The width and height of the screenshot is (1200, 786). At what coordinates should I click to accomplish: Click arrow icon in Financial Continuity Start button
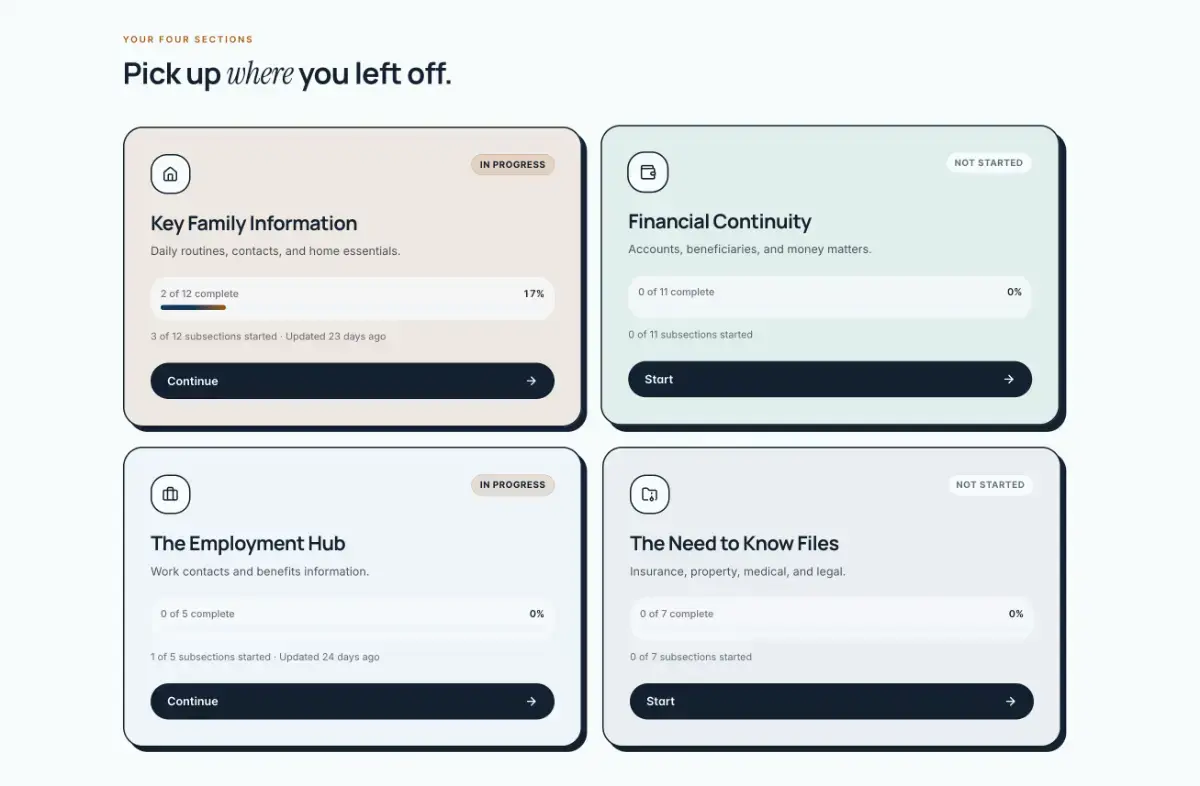[x=1009, y=379]
